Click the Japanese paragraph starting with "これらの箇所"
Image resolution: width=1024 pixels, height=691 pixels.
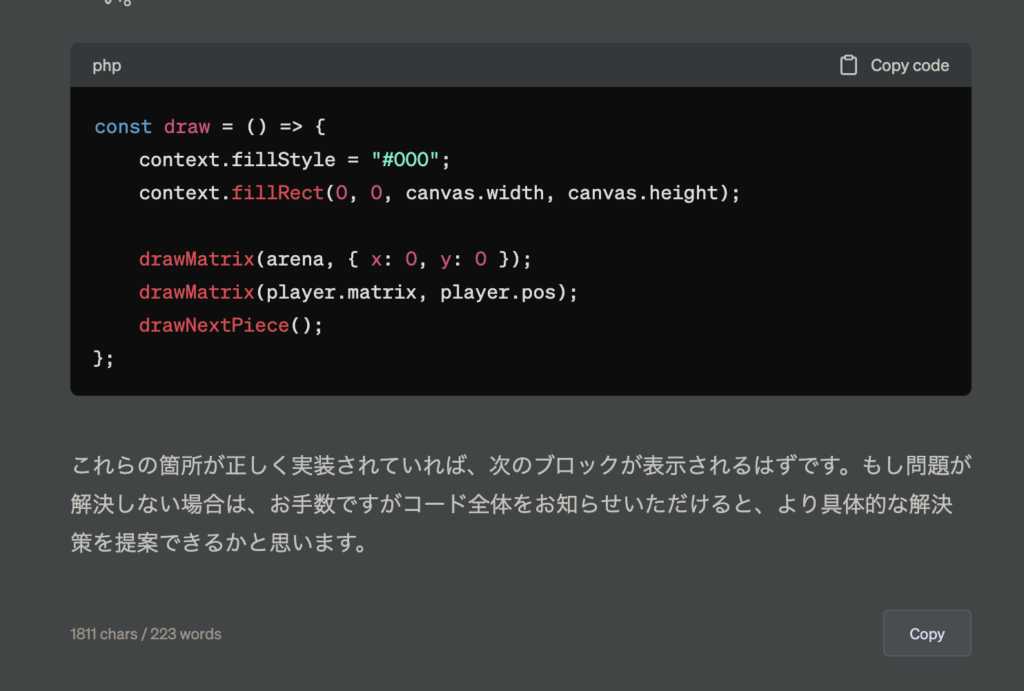(x=520, y=466)
